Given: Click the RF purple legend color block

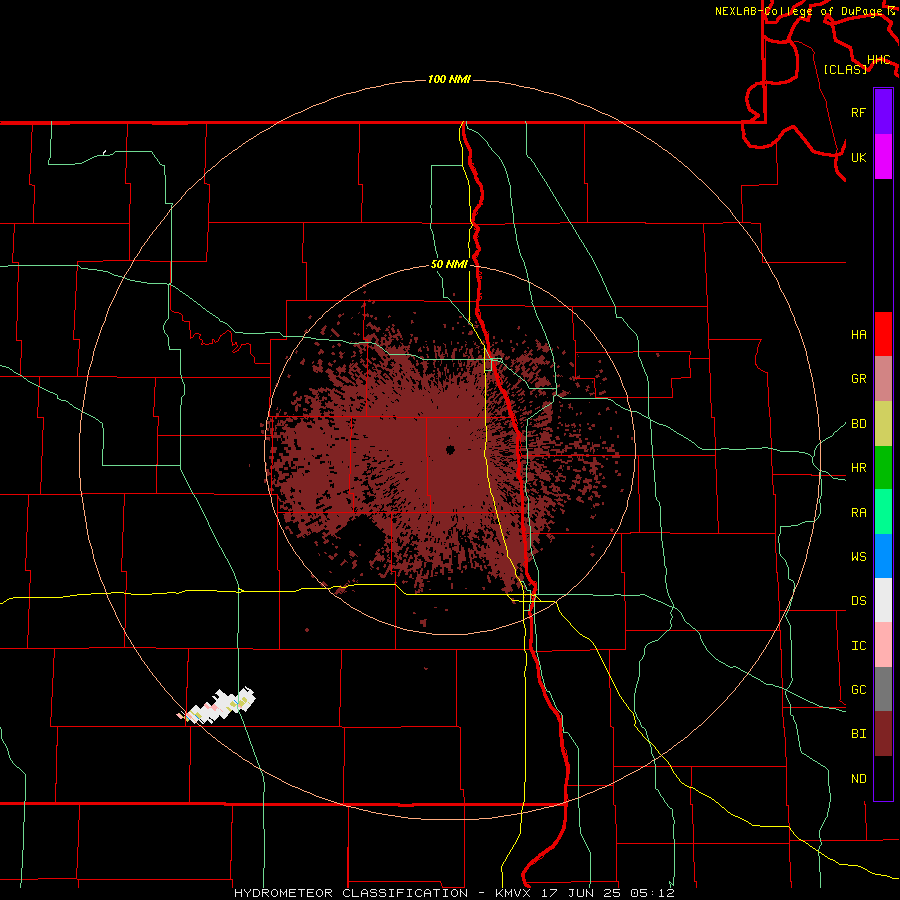Looking at the screenshot, I should coord(883,112).
